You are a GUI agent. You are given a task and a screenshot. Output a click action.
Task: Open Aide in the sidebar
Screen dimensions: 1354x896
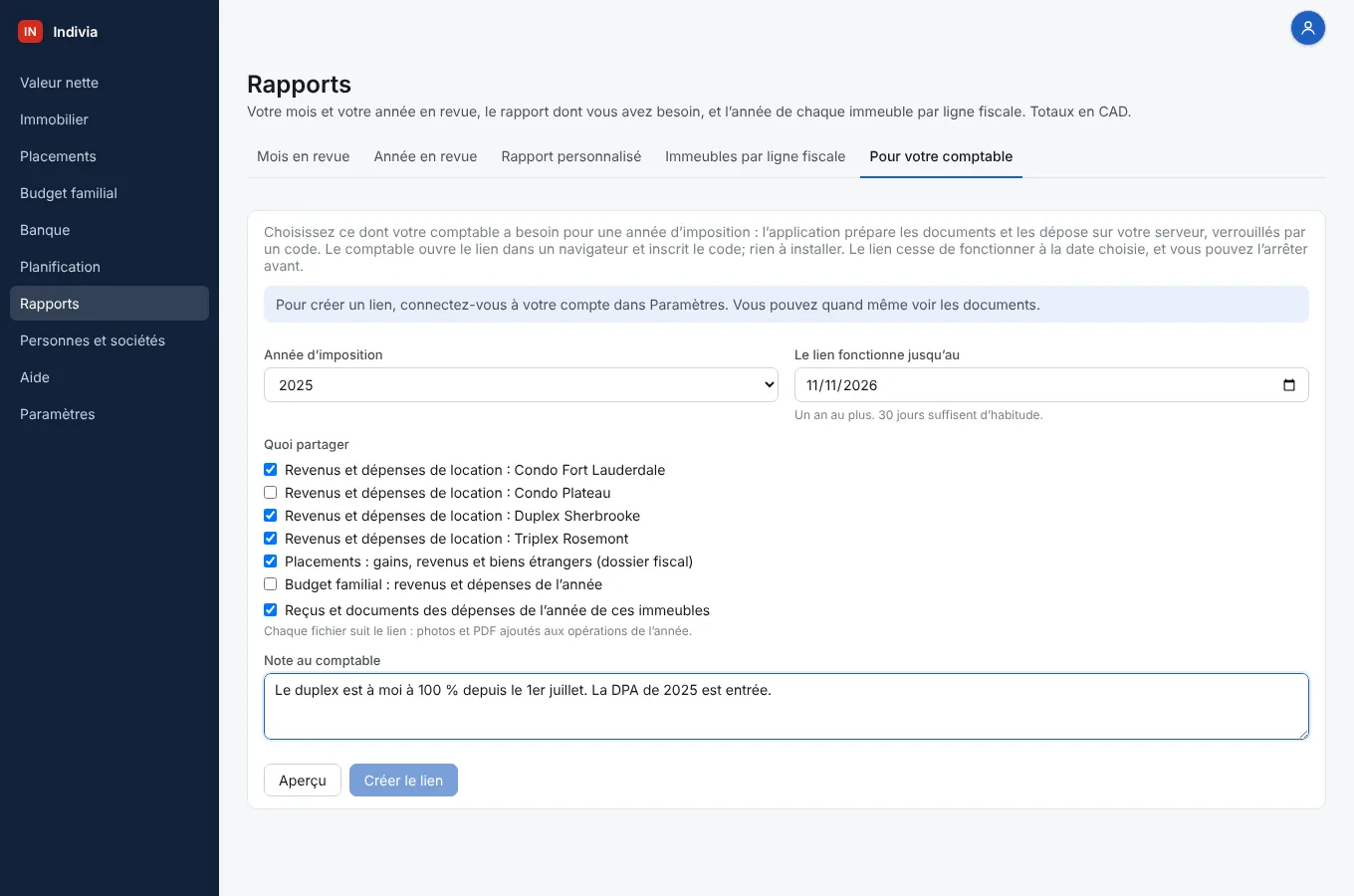[110, 377]
